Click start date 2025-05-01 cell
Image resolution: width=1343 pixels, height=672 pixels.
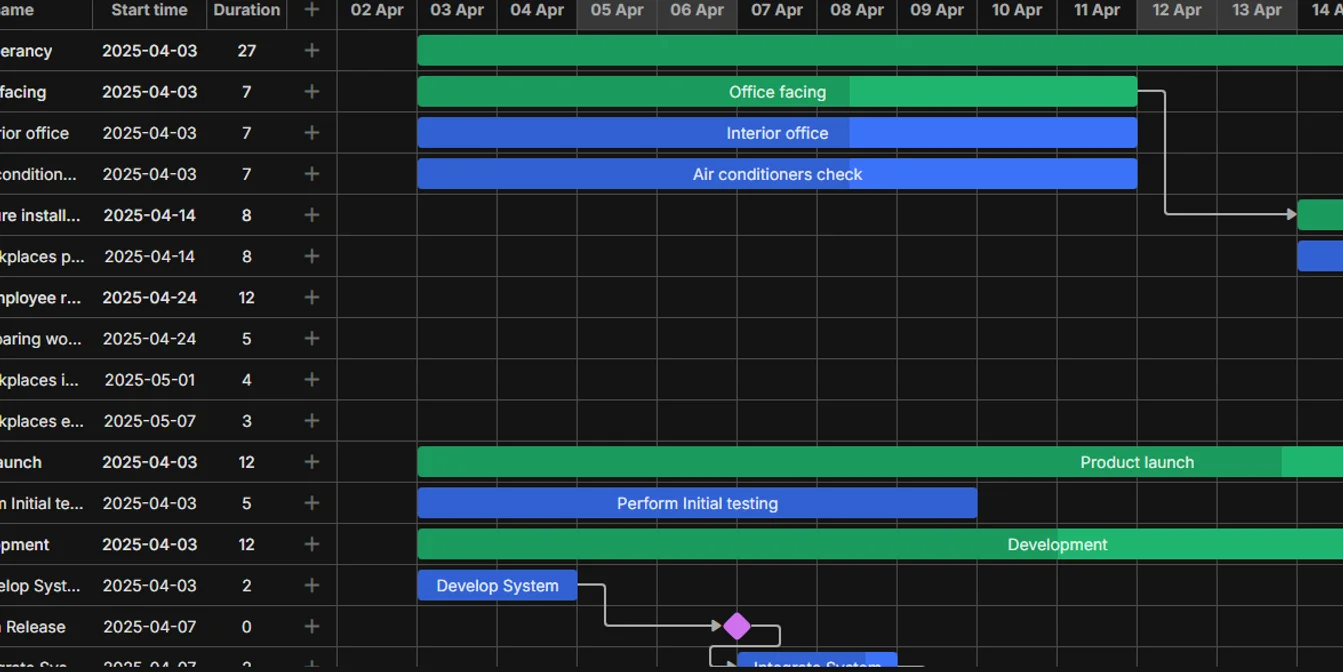tap(149, 380)
